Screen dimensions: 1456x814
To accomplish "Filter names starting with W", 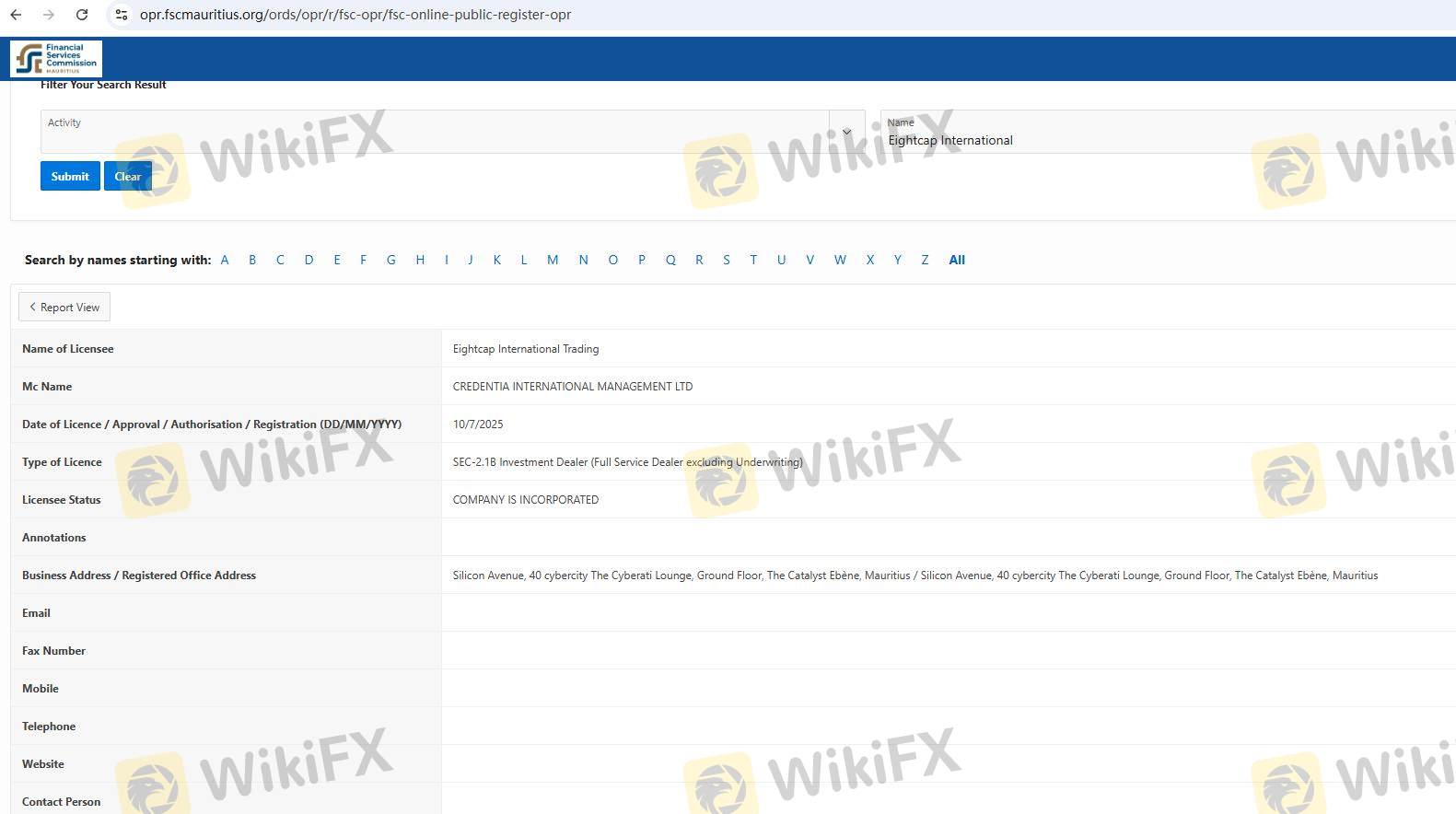I will pyautogui.click(x=840, y=260).
